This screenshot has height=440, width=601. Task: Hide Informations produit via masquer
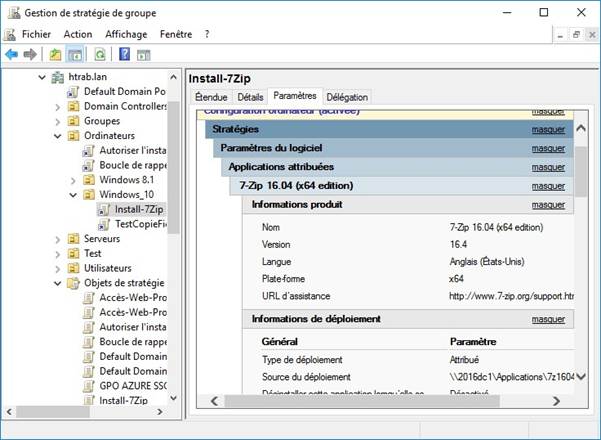[548, 205]
